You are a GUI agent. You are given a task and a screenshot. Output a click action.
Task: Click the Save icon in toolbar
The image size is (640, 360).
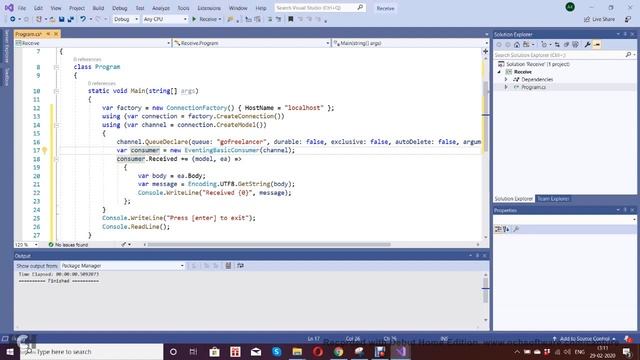point(62,19)
